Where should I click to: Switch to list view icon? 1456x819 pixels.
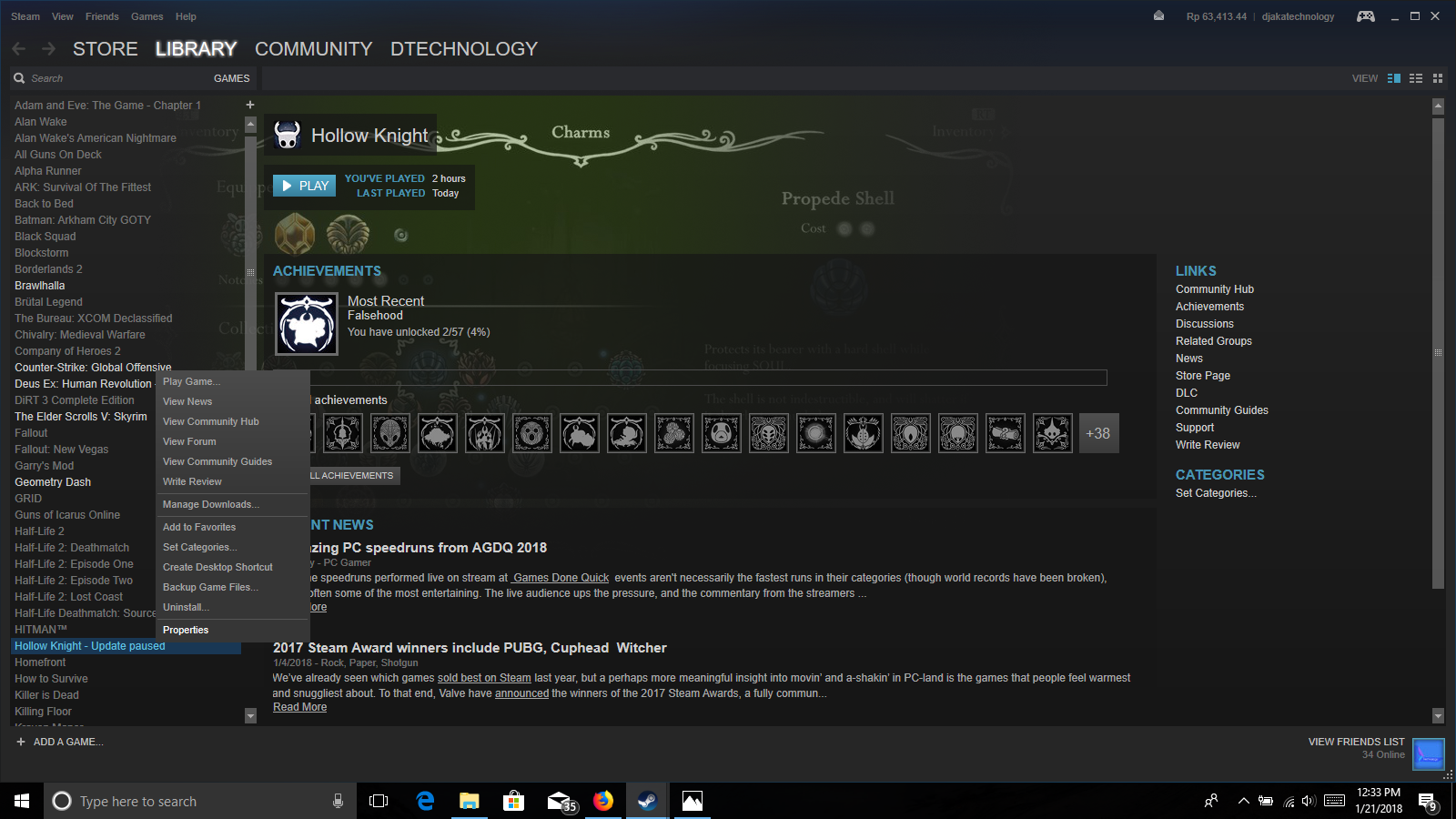point(1416,78)
